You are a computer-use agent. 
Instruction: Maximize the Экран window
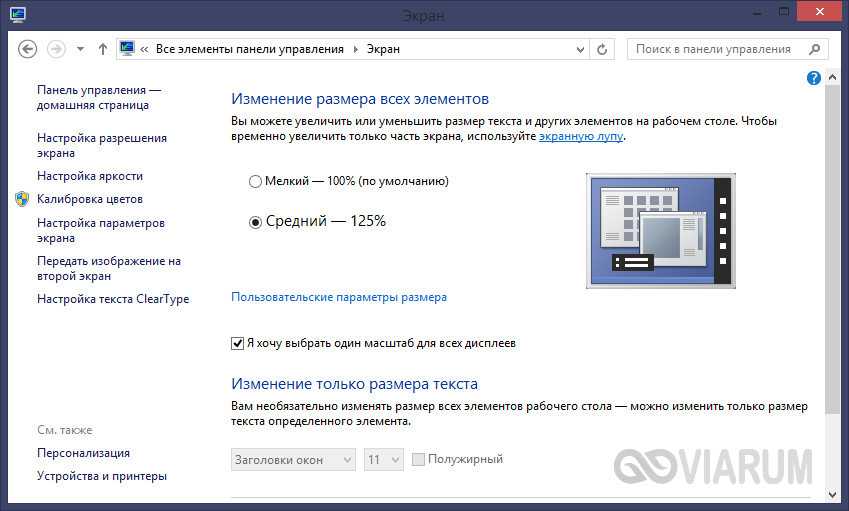point(783,11)
